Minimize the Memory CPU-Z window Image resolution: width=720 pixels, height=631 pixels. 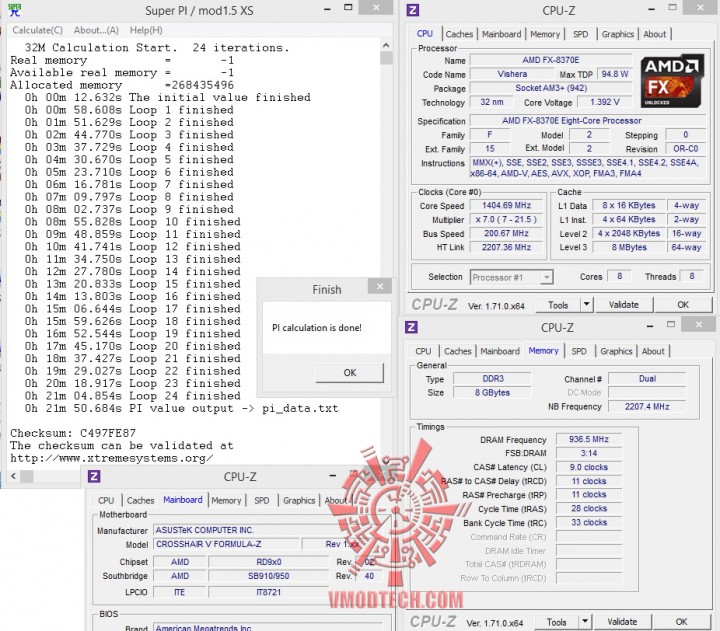click(x=650, y=326)
